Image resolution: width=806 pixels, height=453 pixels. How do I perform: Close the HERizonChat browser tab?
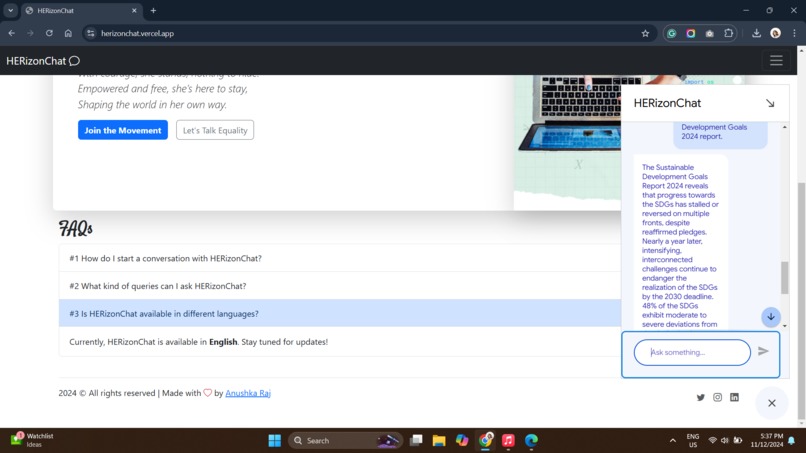tap(134, 10)
